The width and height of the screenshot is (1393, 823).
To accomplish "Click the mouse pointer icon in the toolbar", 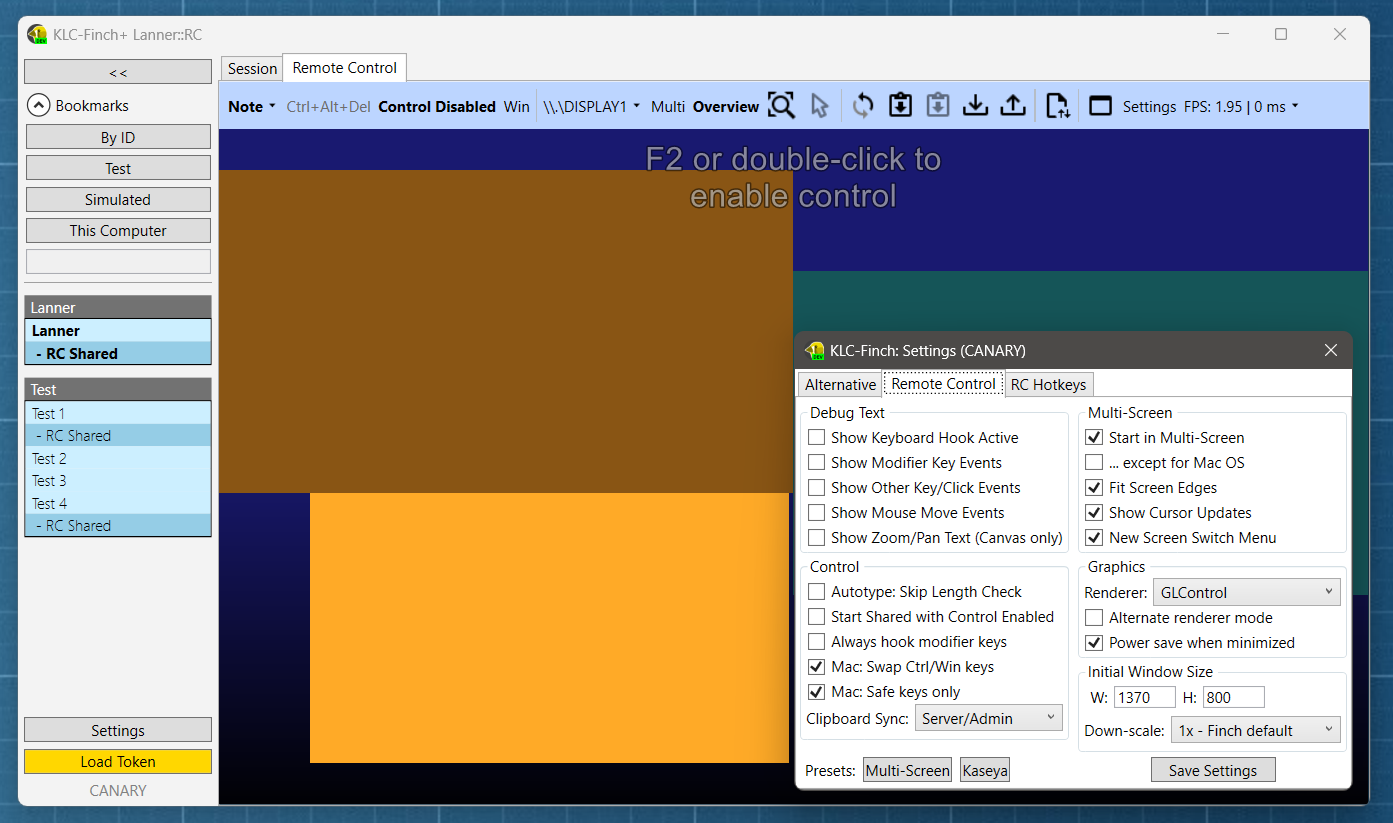I will point(820,106).
